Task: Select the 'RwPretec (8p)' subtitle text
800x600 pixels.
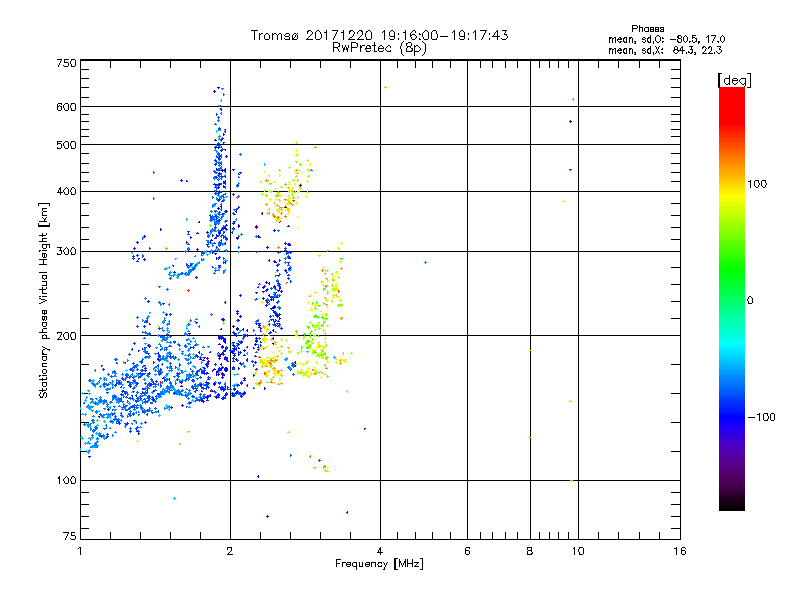Action: coord(379,48)
